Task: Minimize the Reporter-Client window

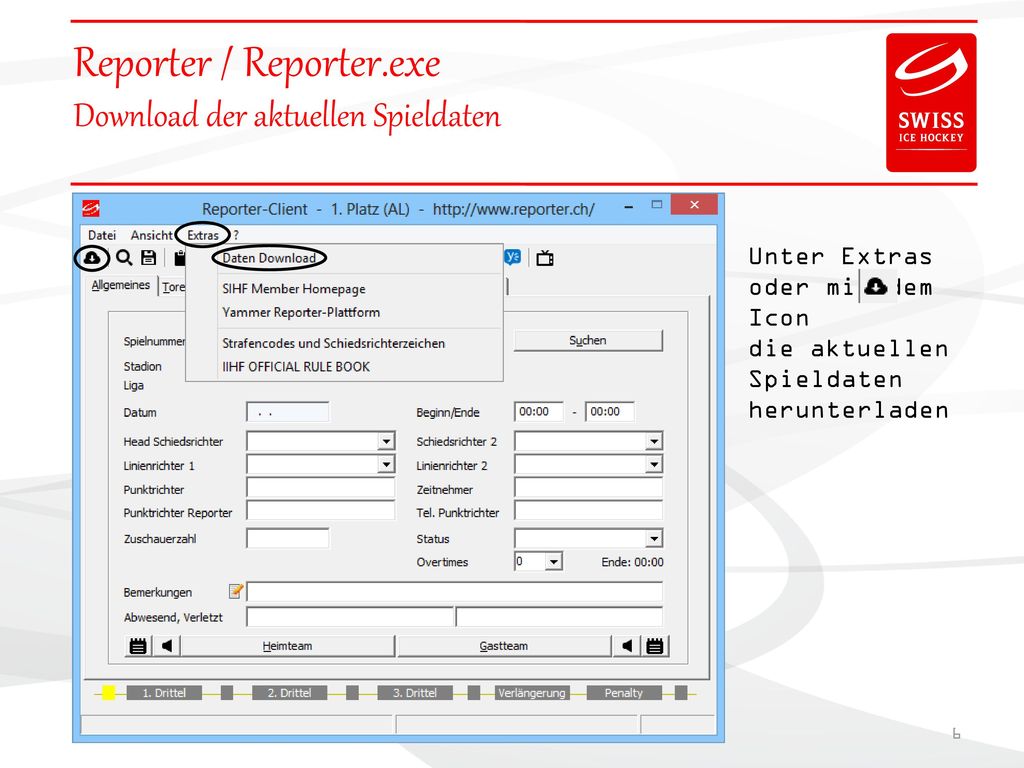Action: [628, 206]
